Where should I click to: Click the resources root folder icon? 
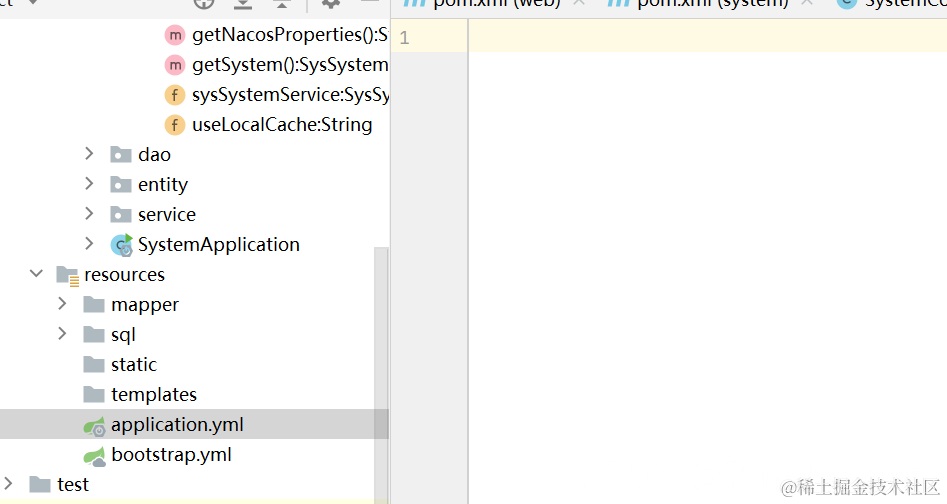click(67, 275)
